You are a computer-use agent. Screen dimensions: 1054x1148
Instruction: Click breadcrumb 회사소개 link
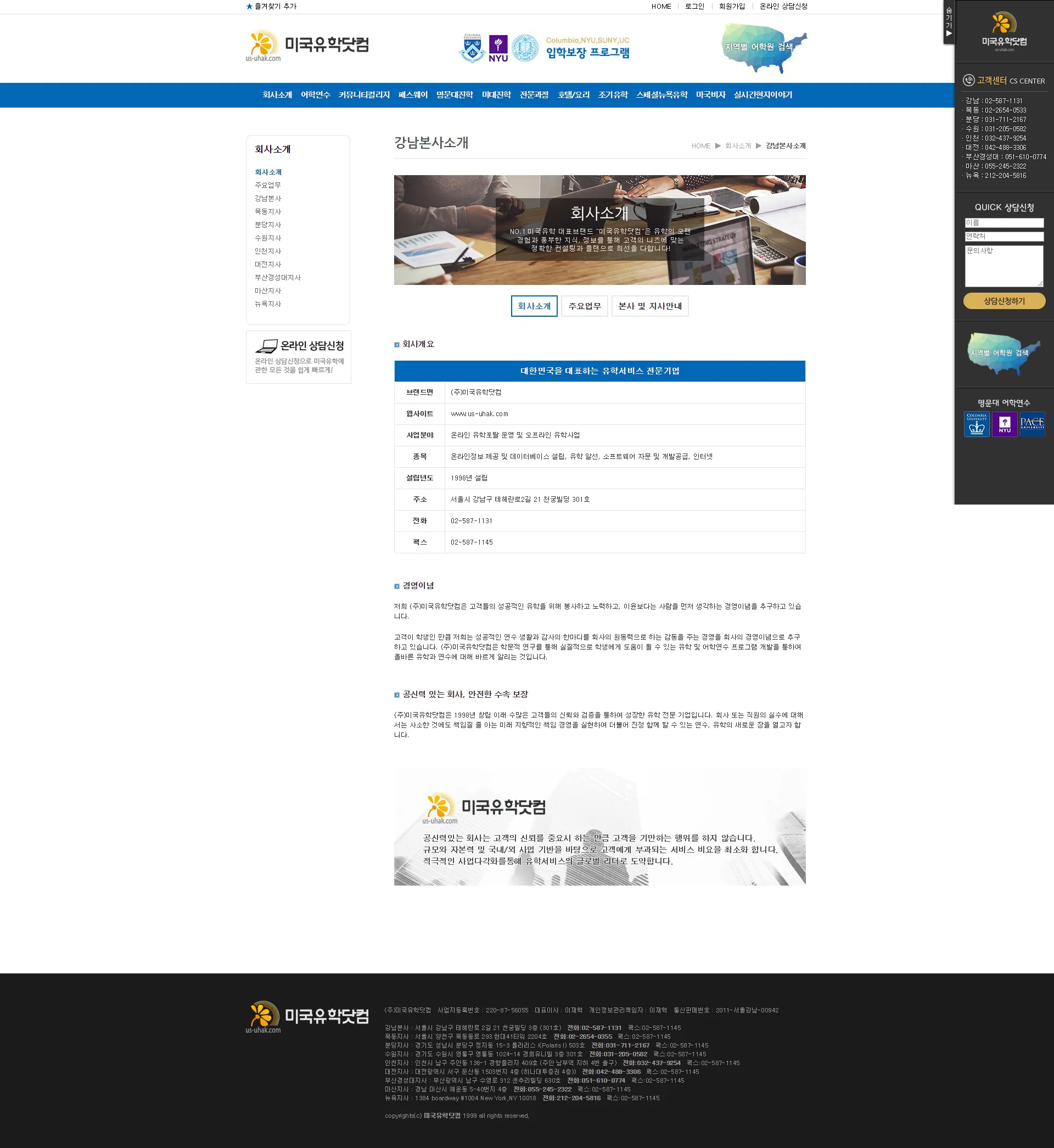[x=738, y=146]
